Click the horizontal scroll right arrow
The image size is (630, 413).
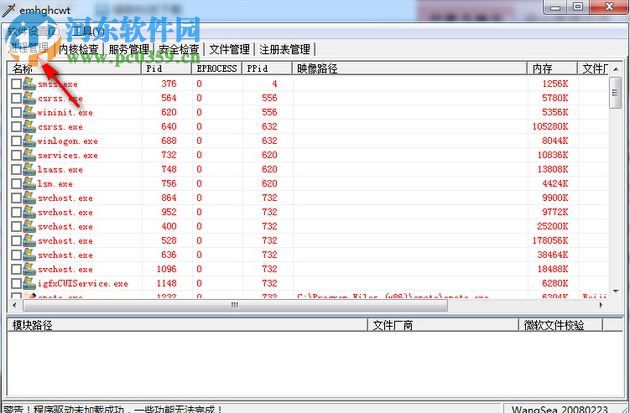coord(601,305)
